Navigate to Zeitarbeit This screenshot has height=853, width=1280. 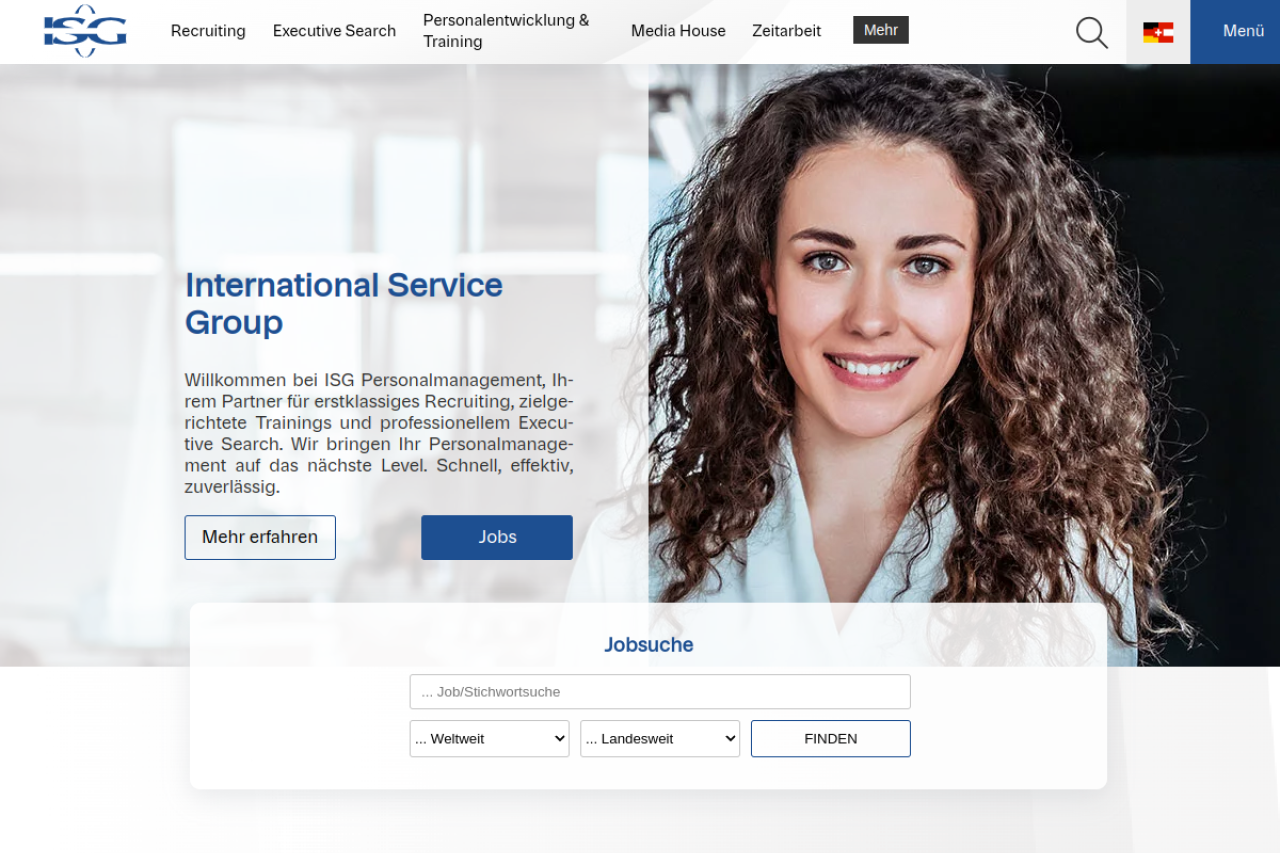786,31
